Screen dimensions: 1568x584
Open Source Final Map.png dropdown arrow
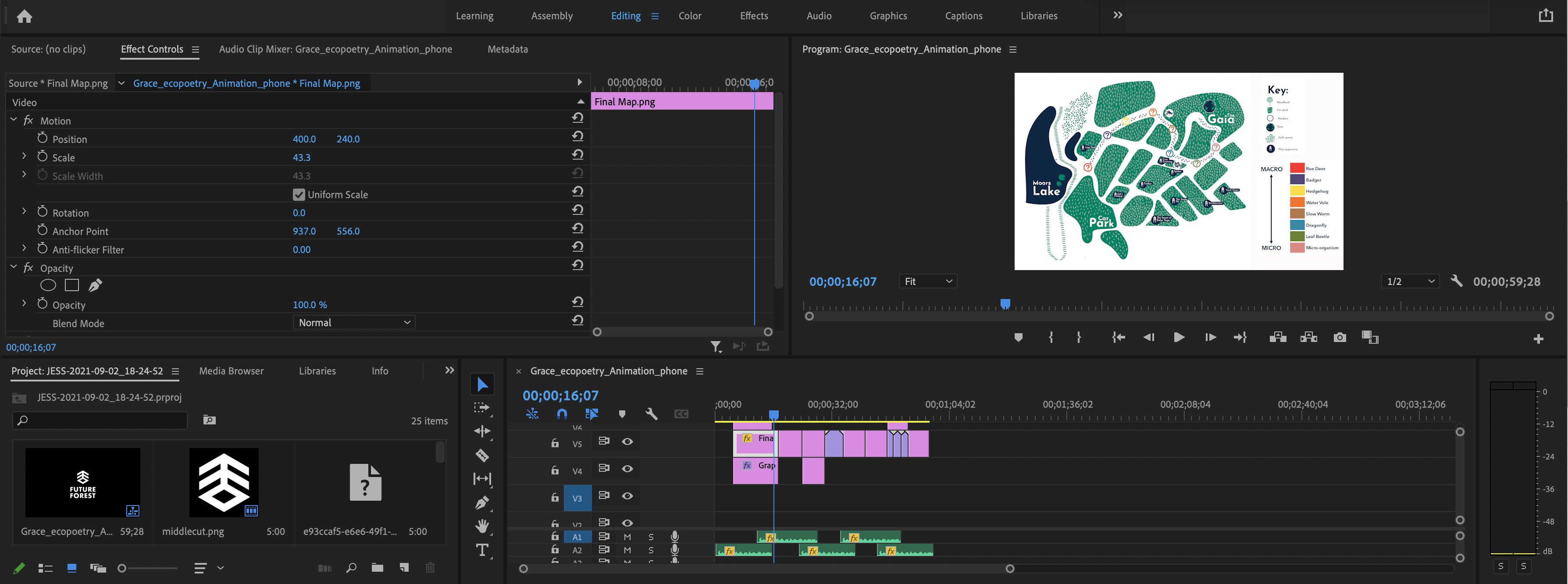point(121,83)
